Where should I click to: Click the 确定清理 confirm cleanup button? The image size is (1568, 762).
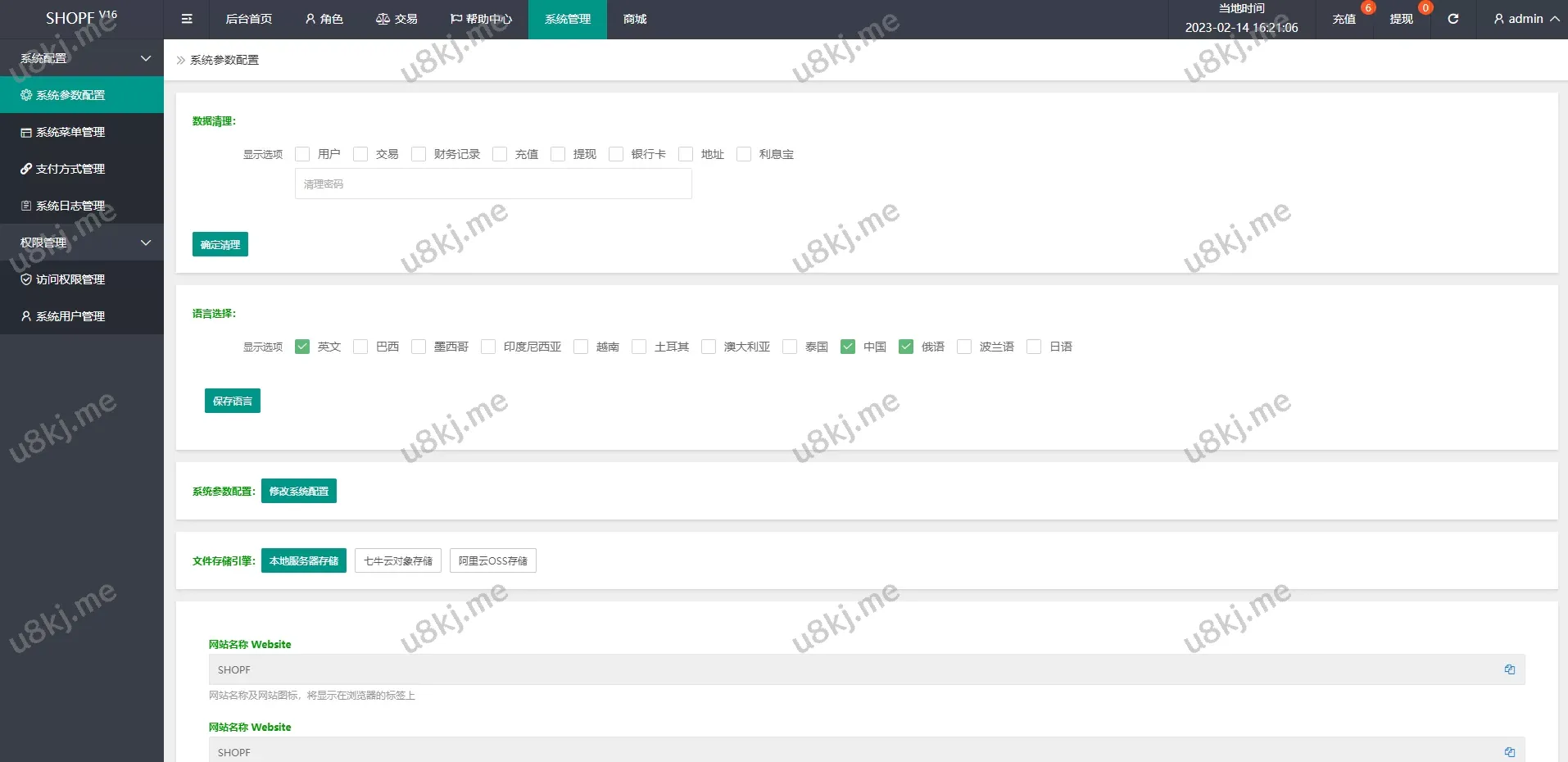point(220,244)
